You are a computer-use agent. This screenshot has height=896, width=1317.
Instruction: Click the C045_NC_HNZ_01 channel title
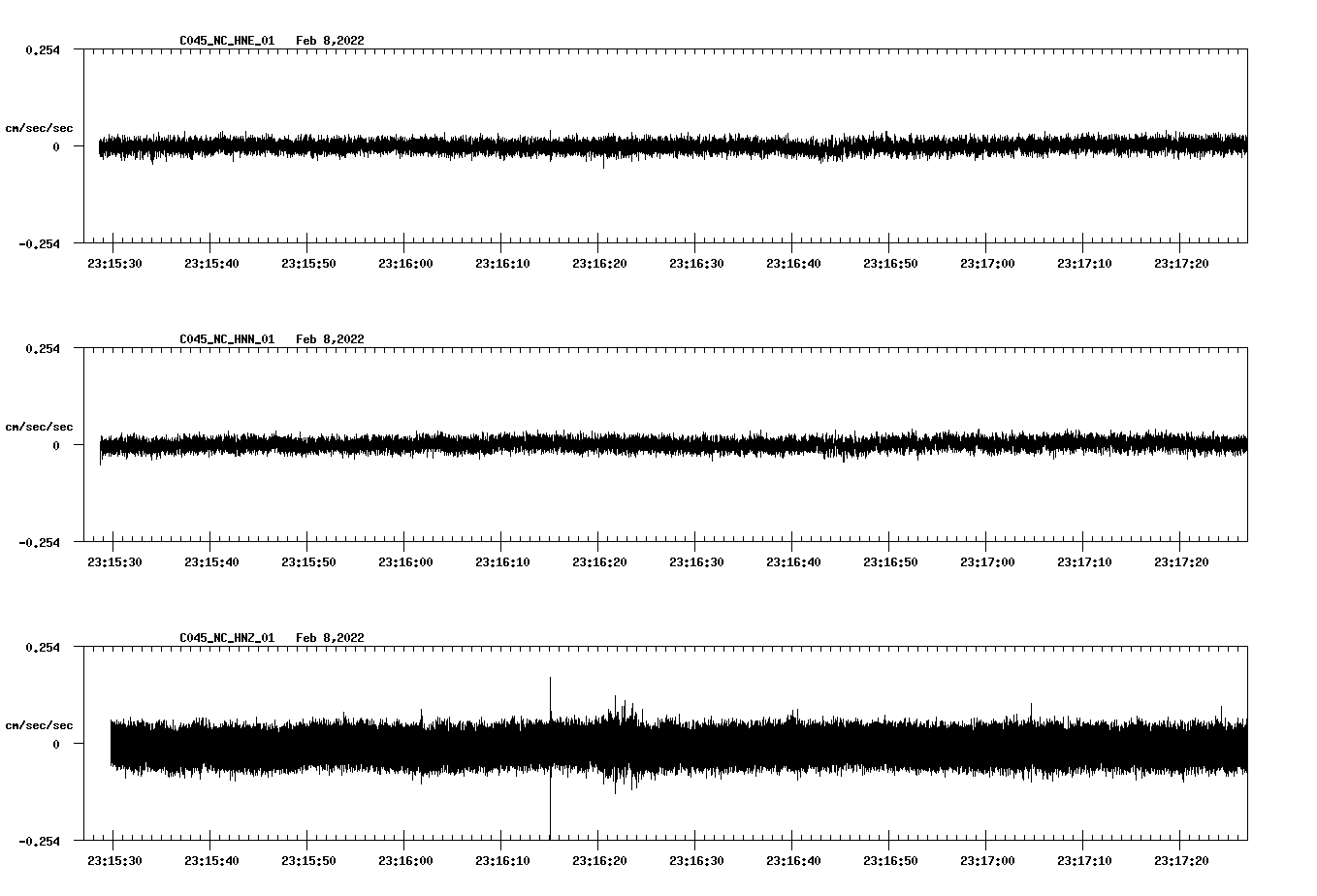[x=227, y=638]
